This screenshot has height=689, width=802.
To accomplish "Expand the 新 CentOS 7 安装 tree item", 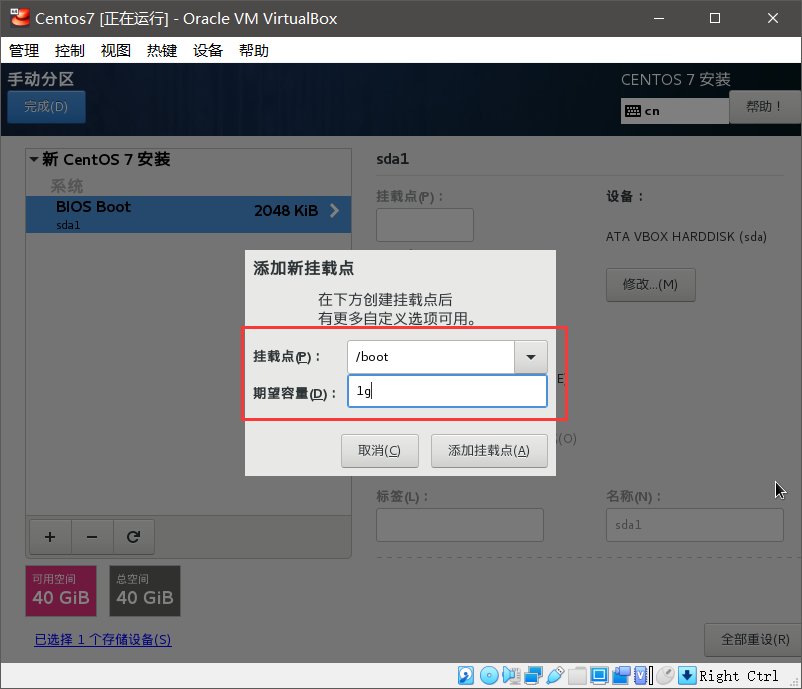I will (35, 159).
